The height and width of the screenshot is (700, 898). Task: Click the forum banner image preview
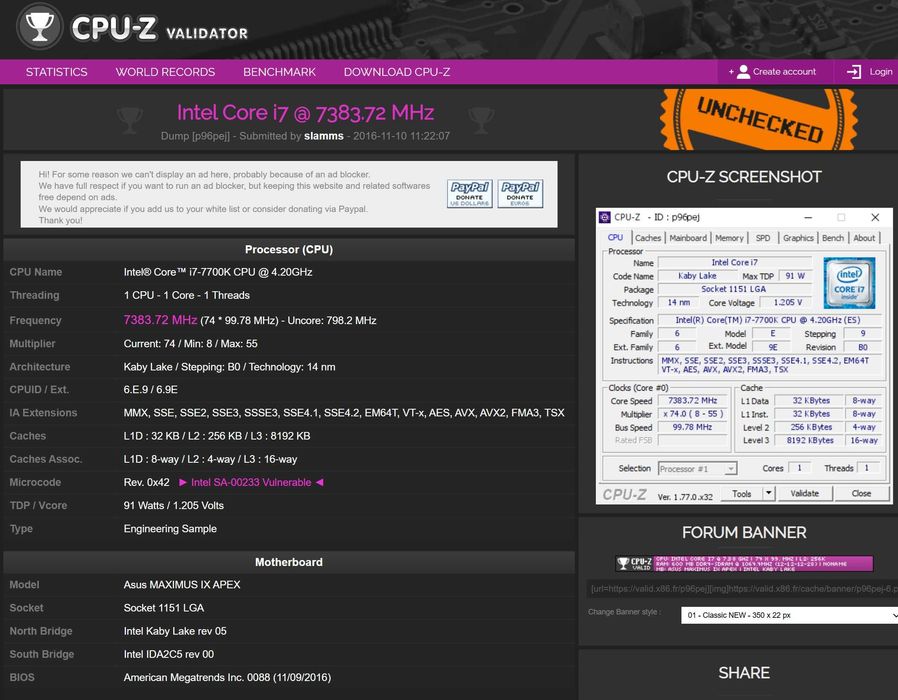(x=744, y=563)
